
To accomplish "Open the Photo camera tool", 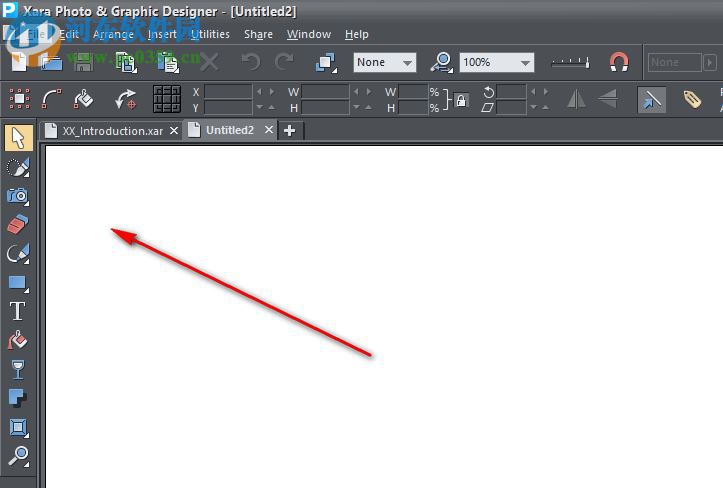I will 18,196.
